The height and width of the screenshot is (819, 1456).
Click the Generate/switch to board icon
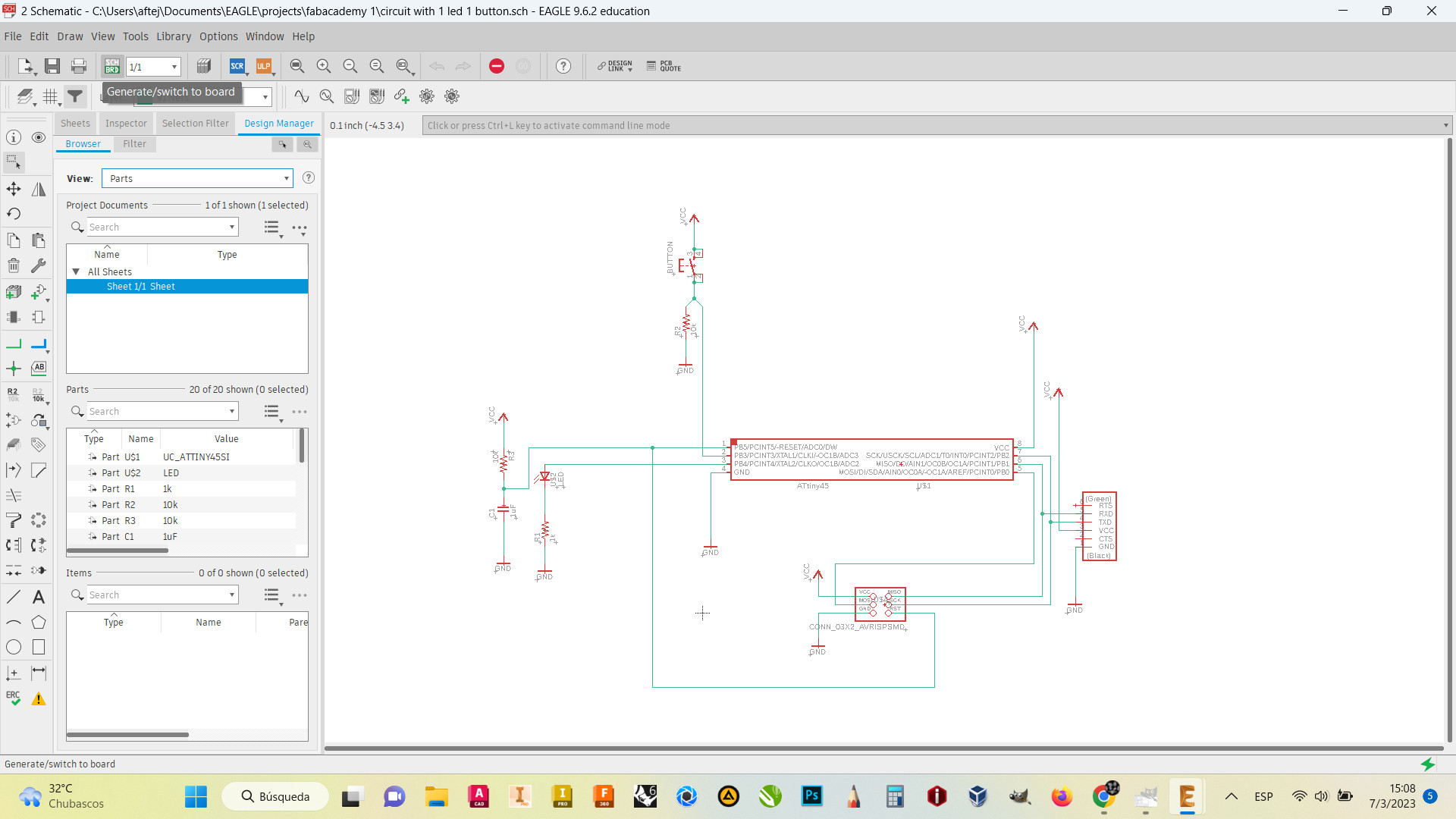coord(112,67)
